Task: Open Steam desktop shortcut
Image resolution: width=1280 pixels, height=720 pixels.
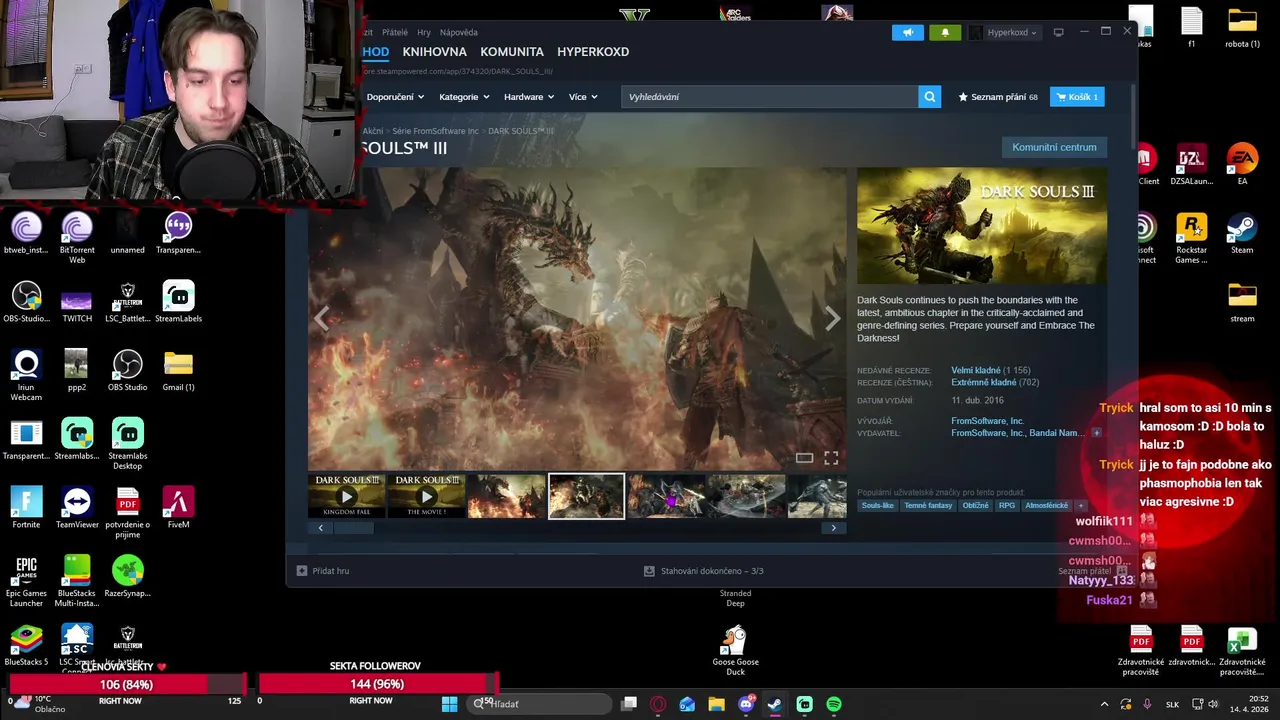Action: (1242, 235)
